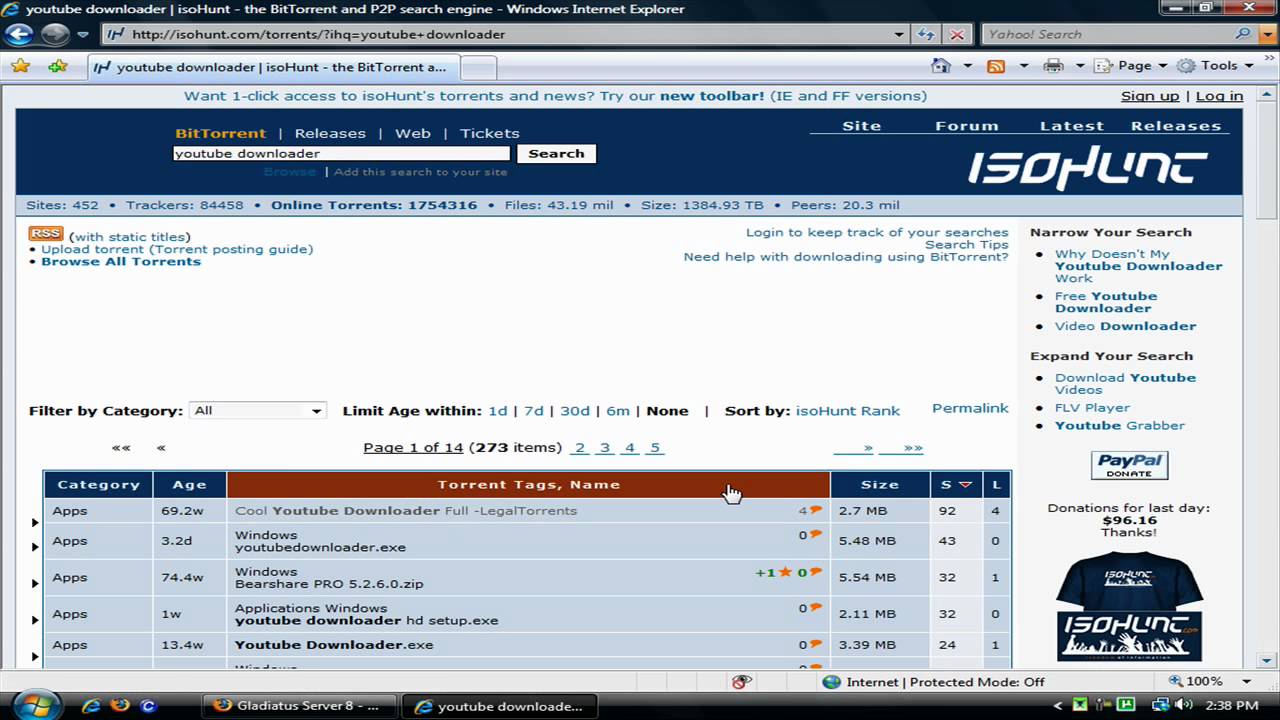Open the Tools menu dropdown

[x=1215, y=66]
